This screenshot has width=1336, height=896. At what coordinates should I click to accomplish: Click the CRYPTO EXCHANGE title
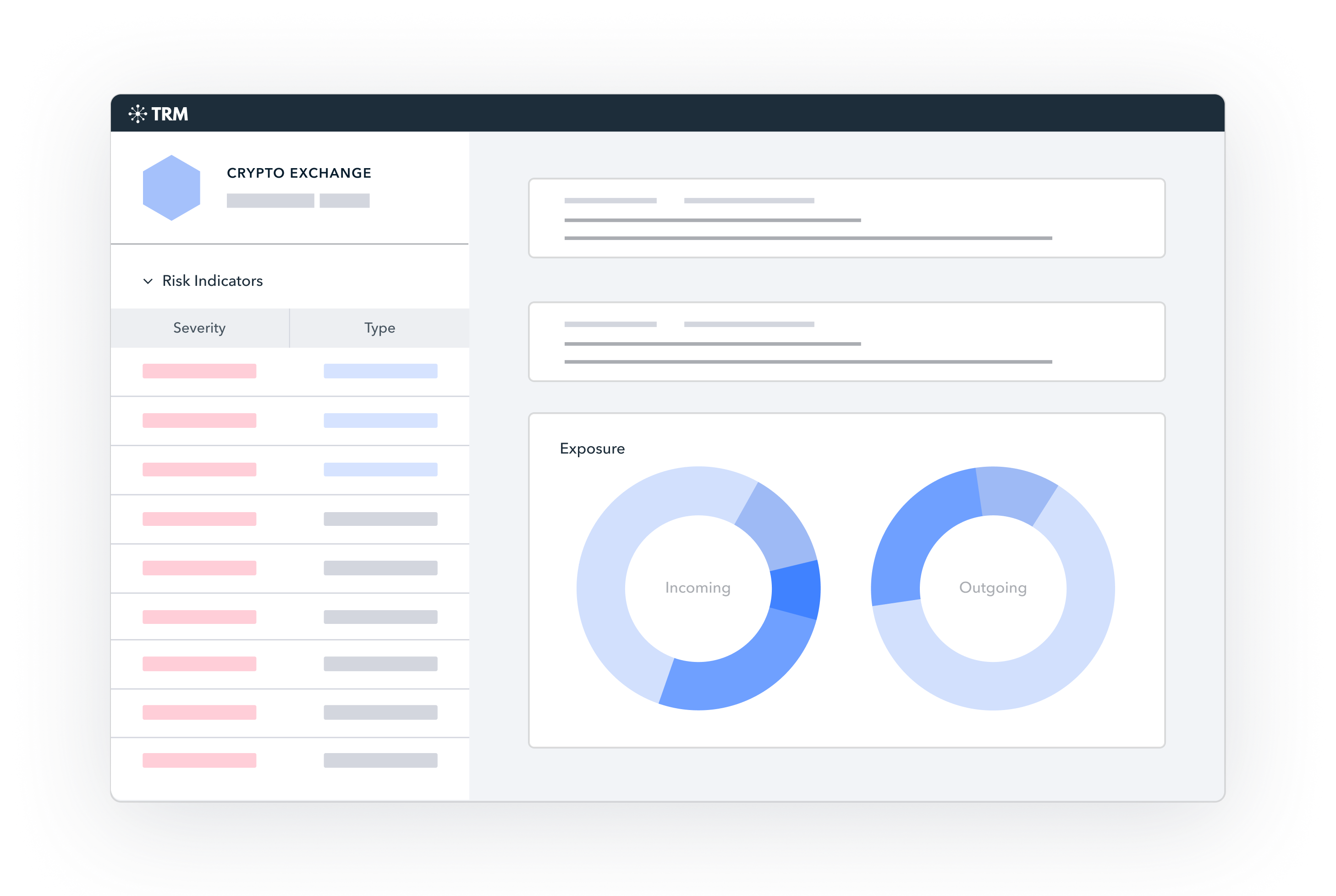click(299, 173)
